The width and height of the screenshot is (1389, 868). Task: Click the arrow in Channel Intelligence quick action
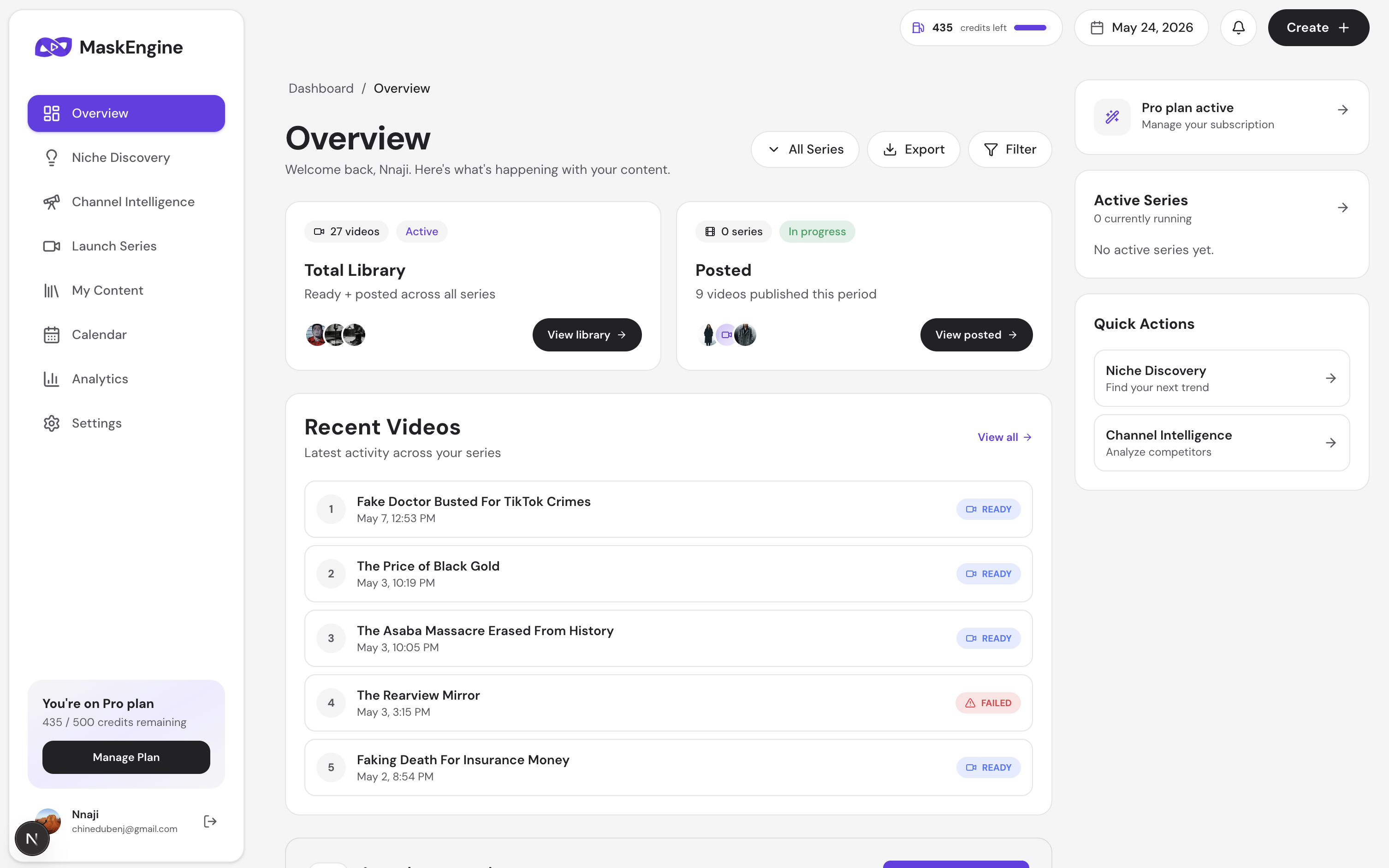1330,443
